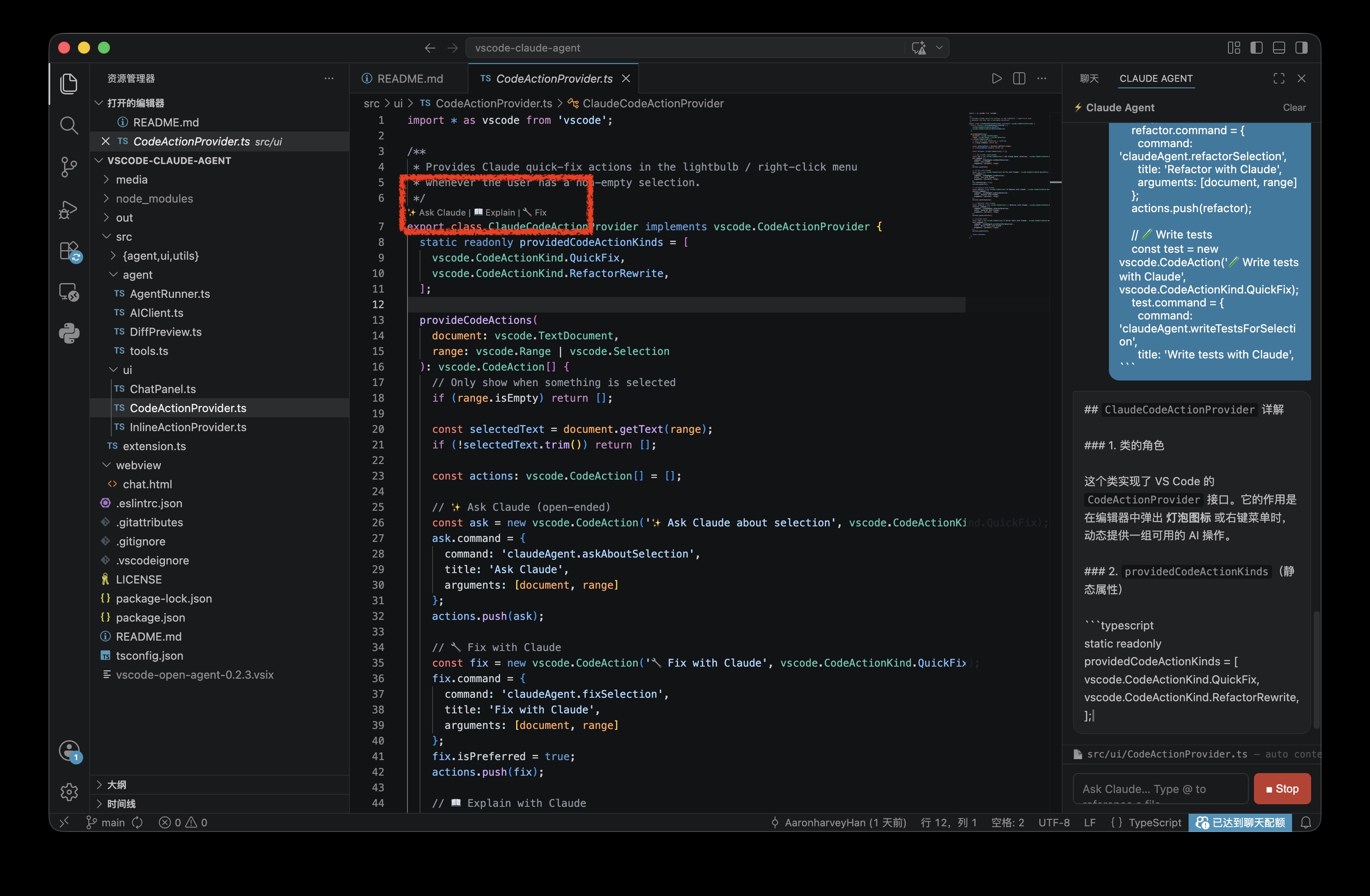1370x896 pixels.
Task: Toggle the primary side bar
Action: (1256, 48)
